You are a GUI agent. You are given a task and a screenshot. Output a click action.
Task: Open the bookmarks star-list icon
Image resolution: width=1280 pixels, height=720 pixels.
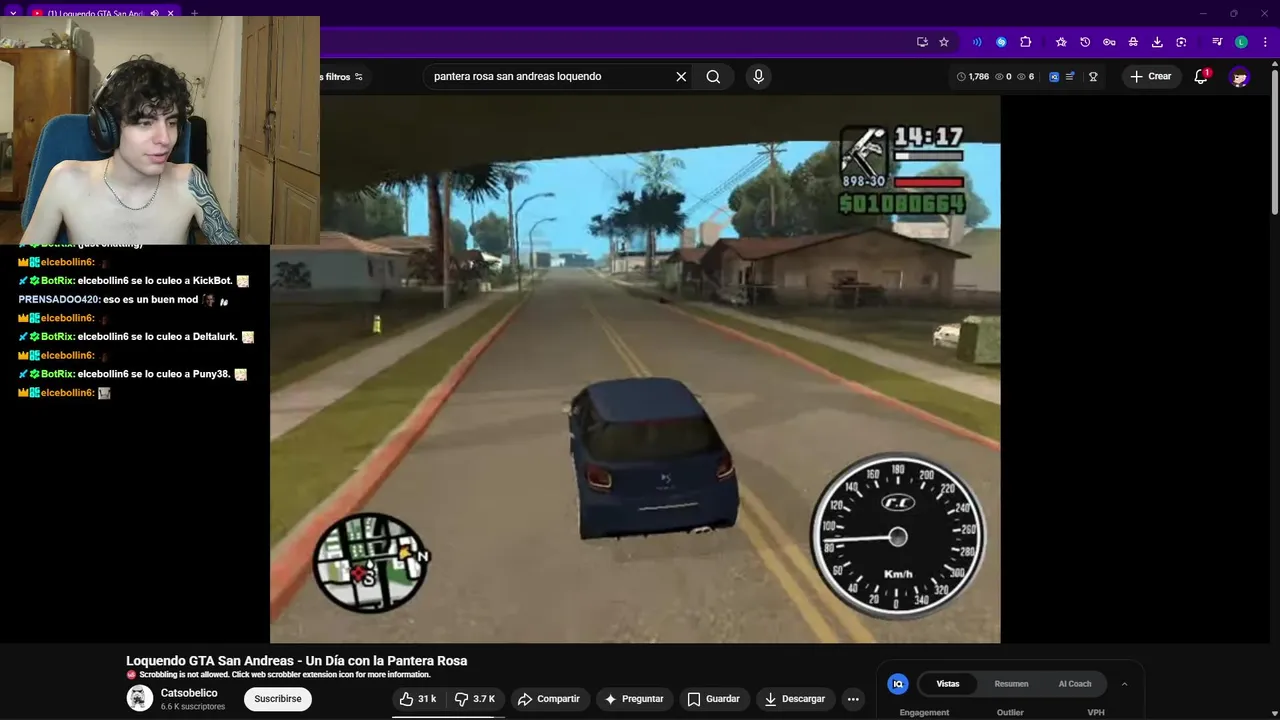[x=1061, y=42]
